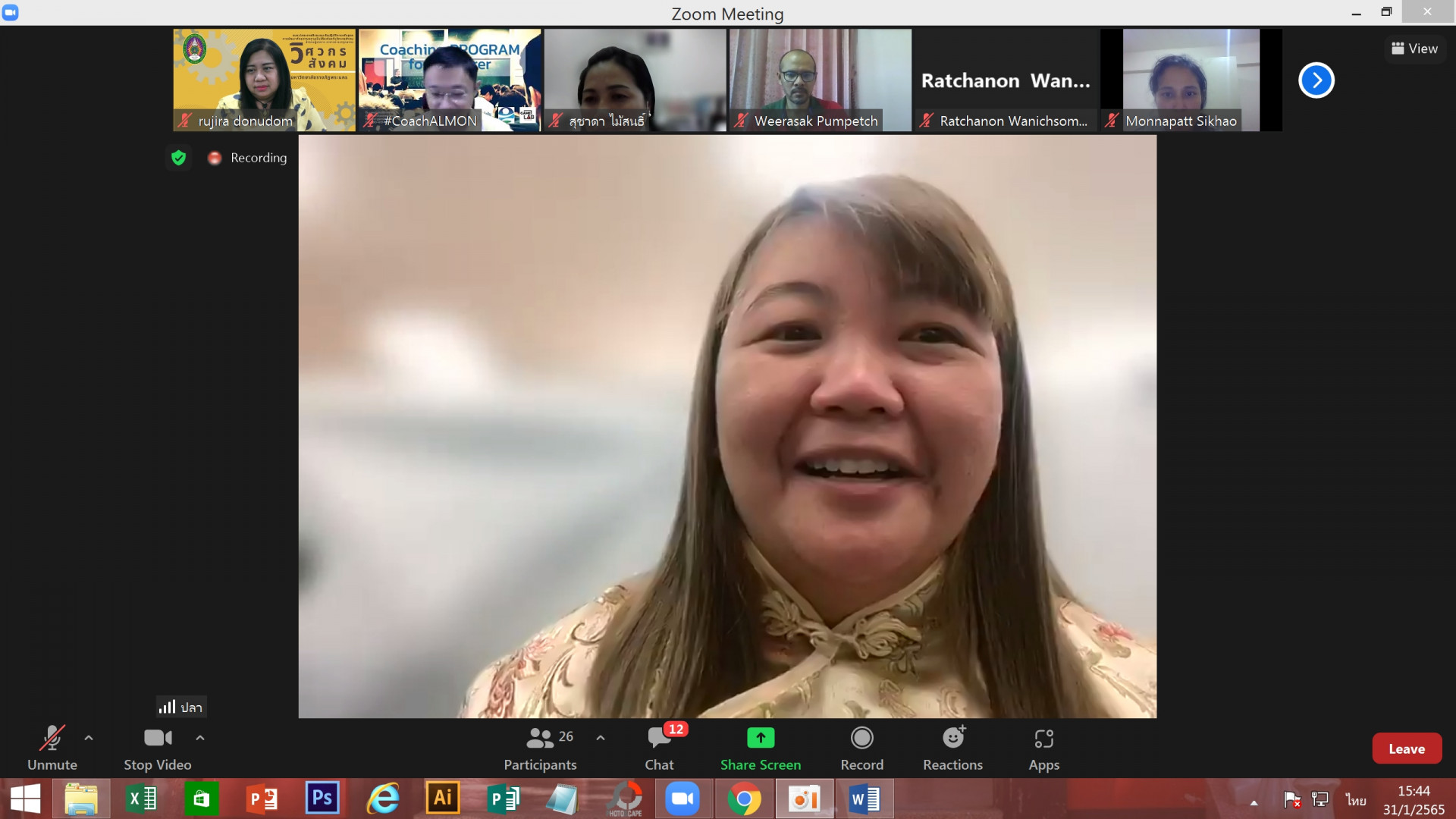Open the Participants panel
The height and width of the screenshot is (819, 1456).
pyautogui.click(x=541, y=748)
